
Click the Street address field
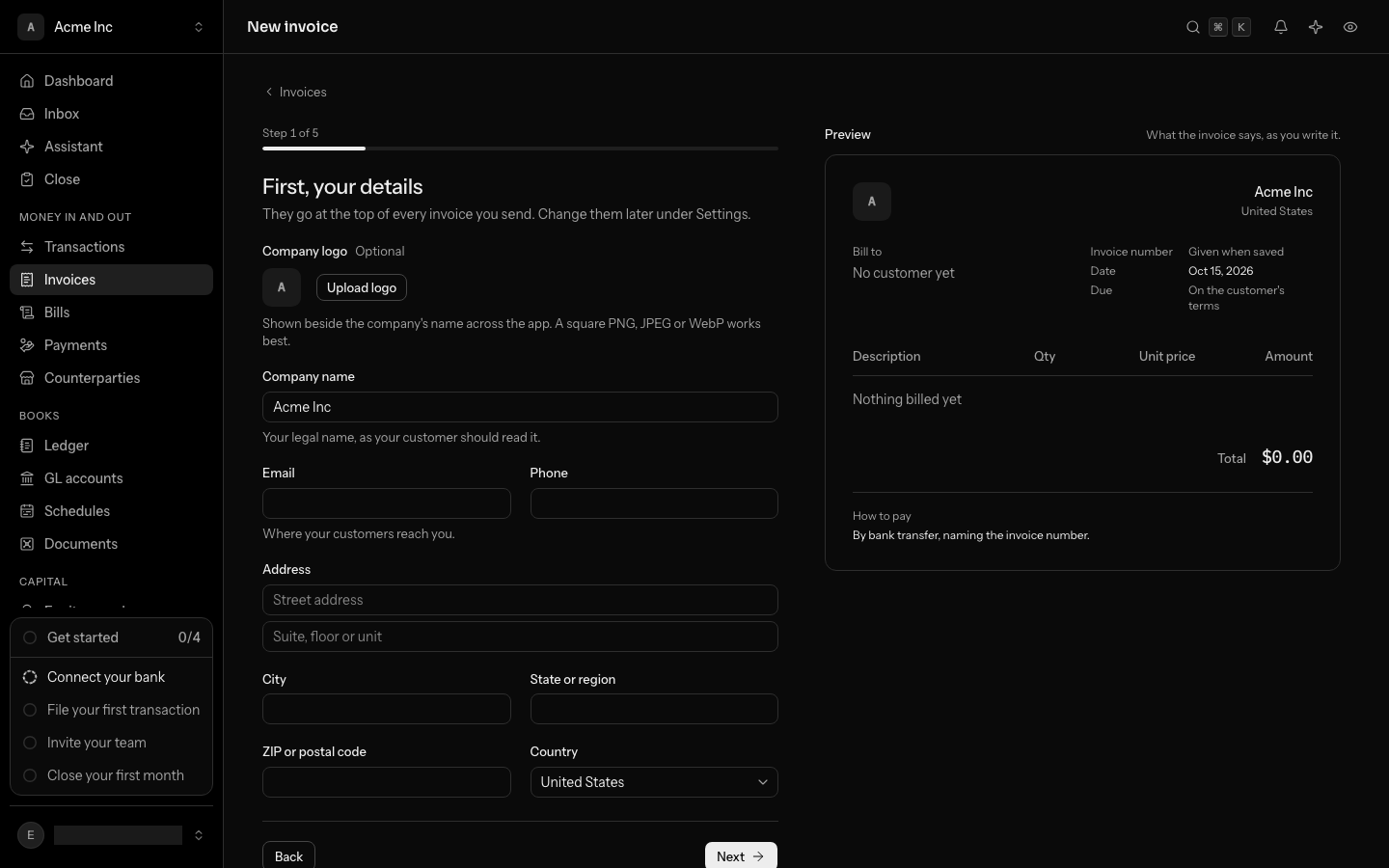(520, 600)
